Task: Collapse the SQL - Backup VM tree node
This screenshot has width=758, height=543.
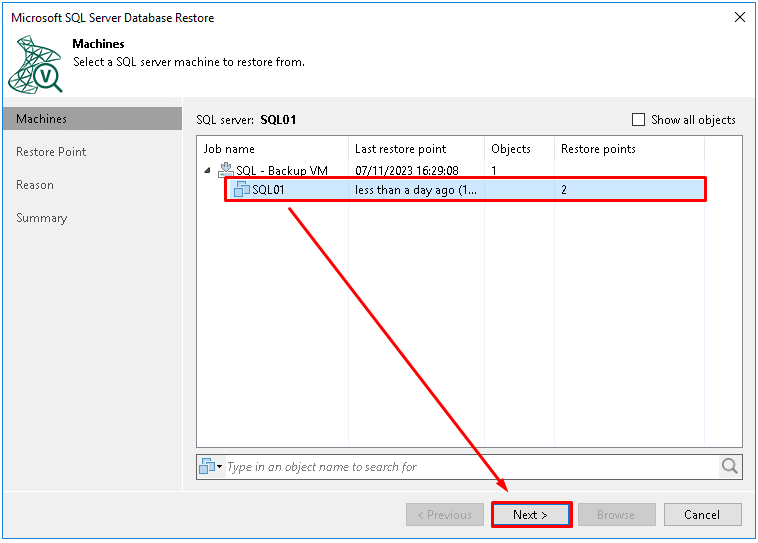Action: click(207, 170)
